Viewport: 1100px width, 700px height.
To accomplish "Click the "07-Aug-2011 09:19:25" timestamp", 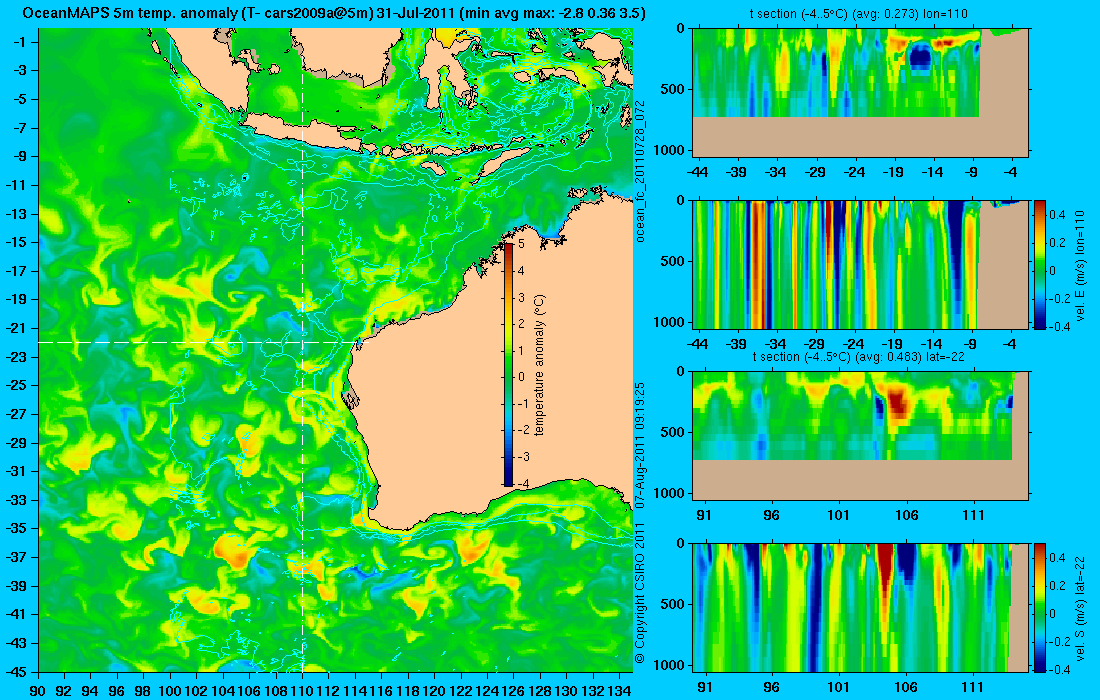I will 640,446.
